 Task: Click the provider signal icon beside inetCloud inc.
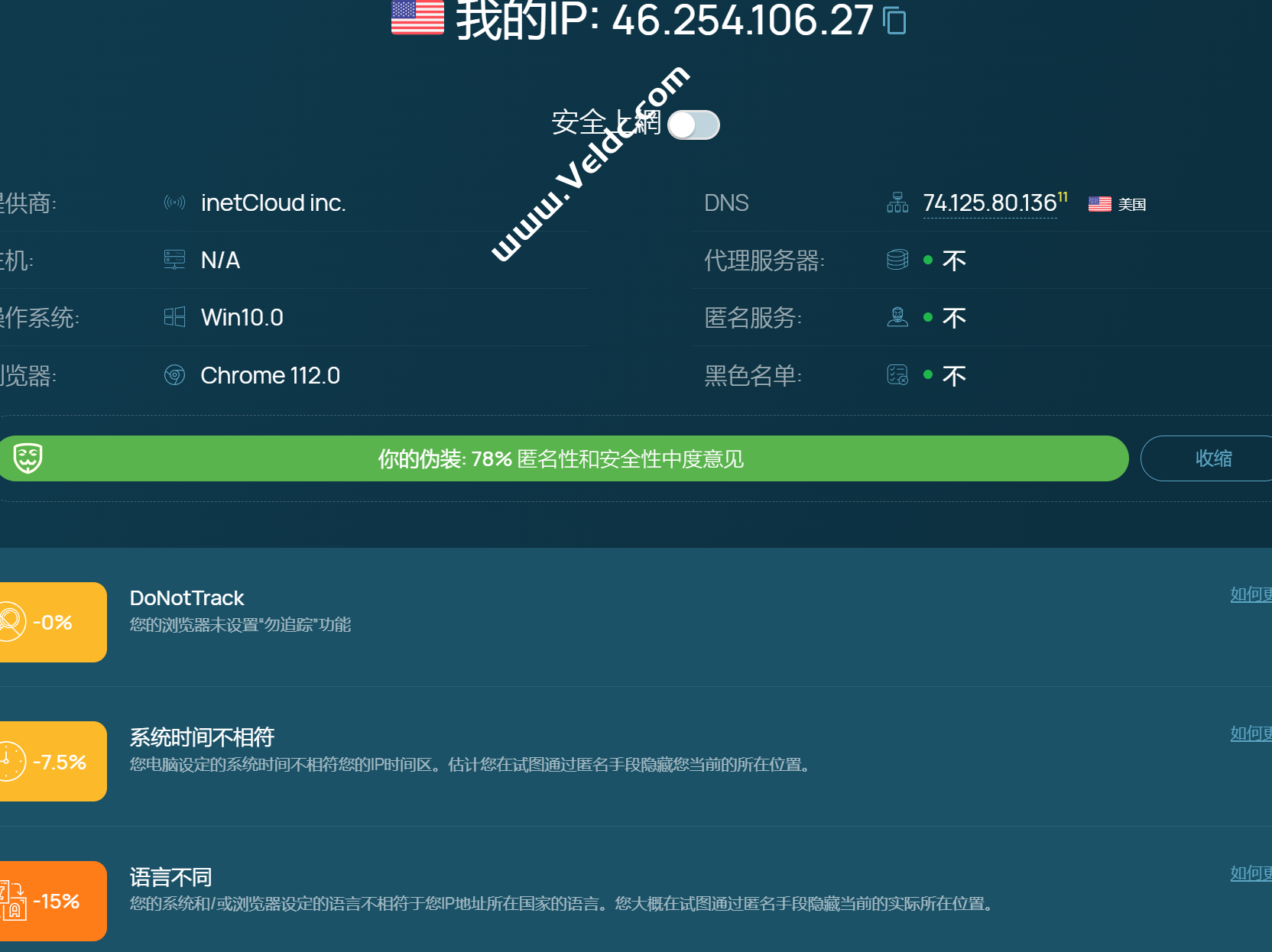click(174, 202)
